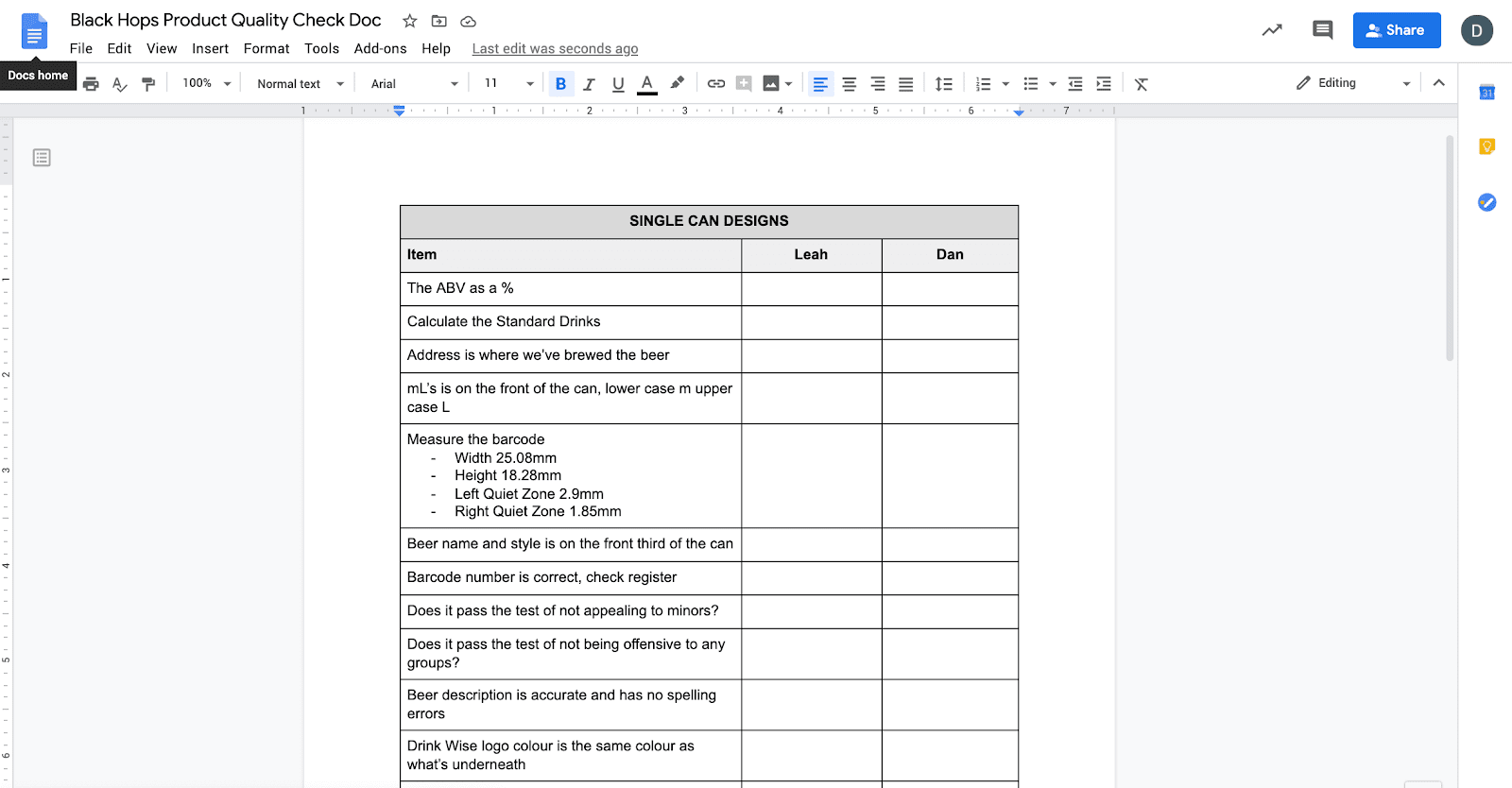Center align text
1512x788 pixels.
[850, 84]
